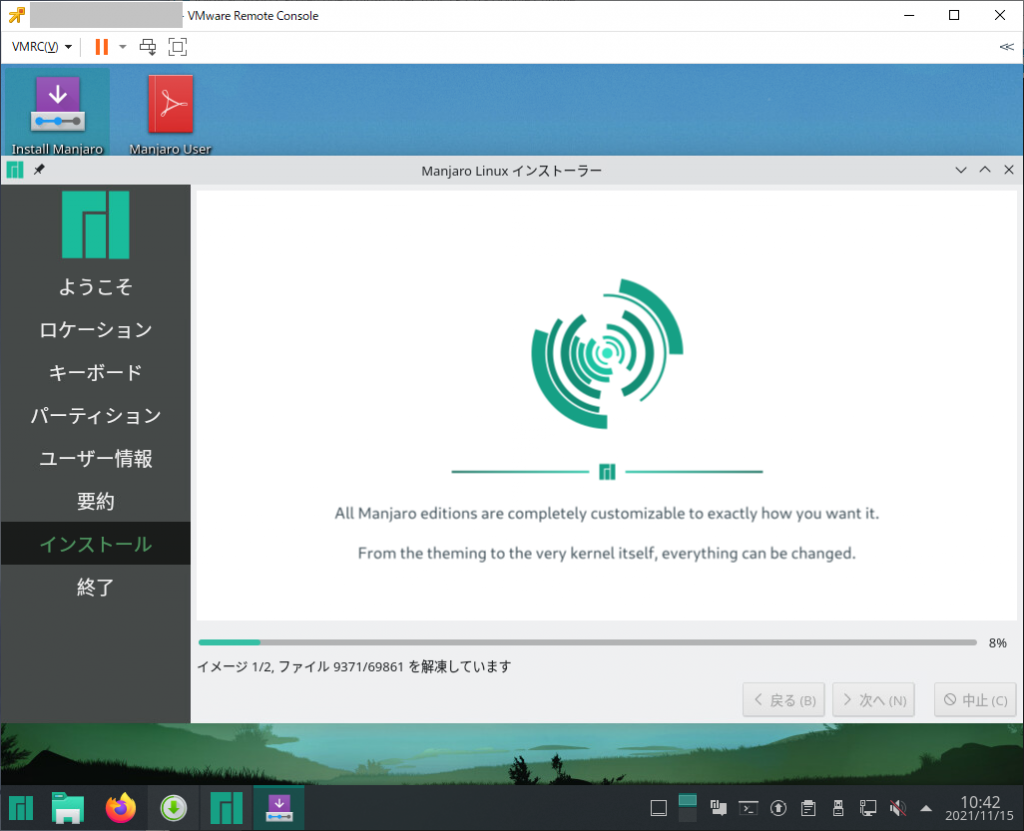This screenshot has width=1024, height=831.
Task: Click the VMware Remote Console app icon
Action: (17, 15)
